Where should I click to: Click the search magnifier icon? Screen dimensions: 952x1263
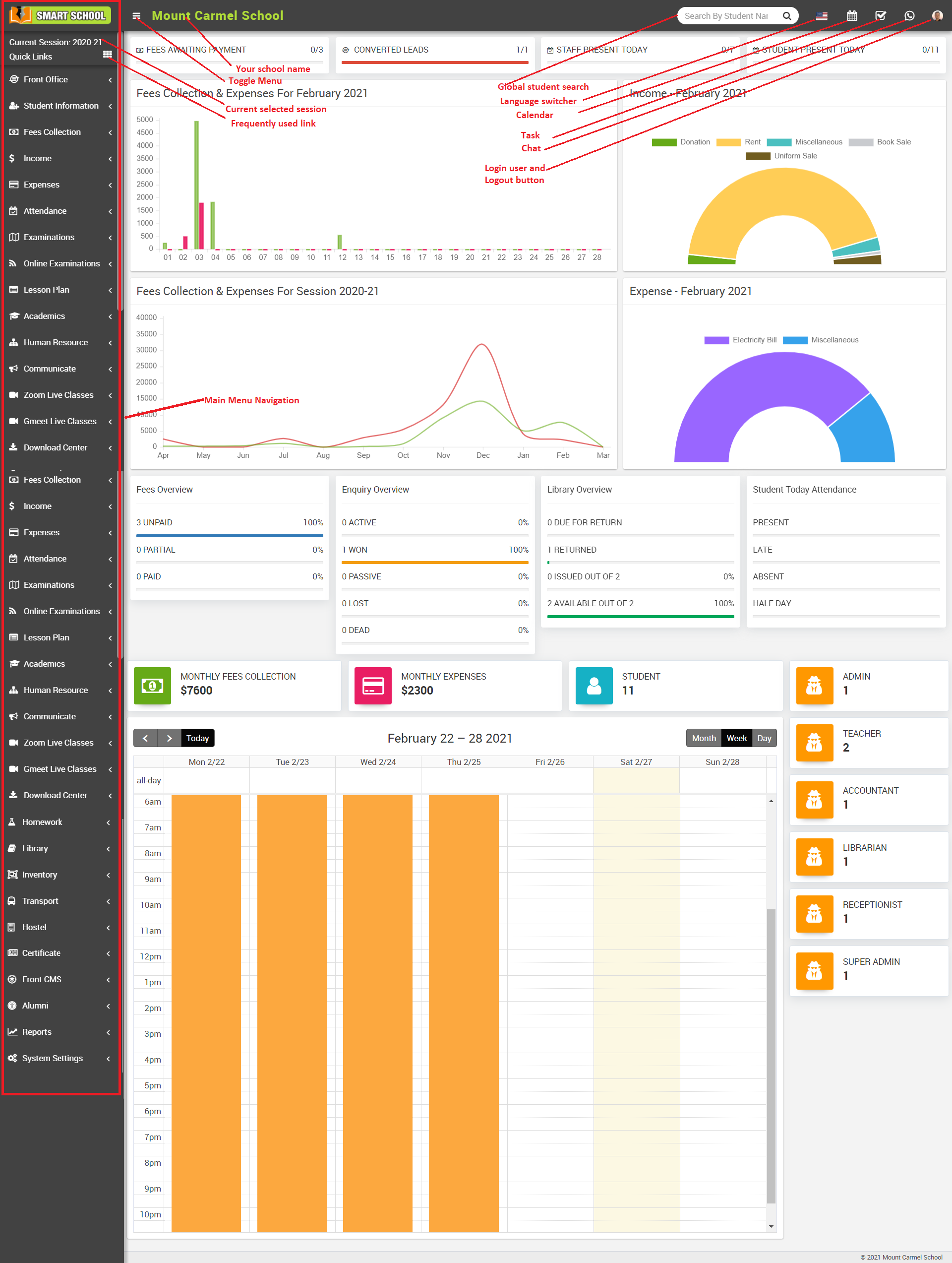[x=786, y=16]
